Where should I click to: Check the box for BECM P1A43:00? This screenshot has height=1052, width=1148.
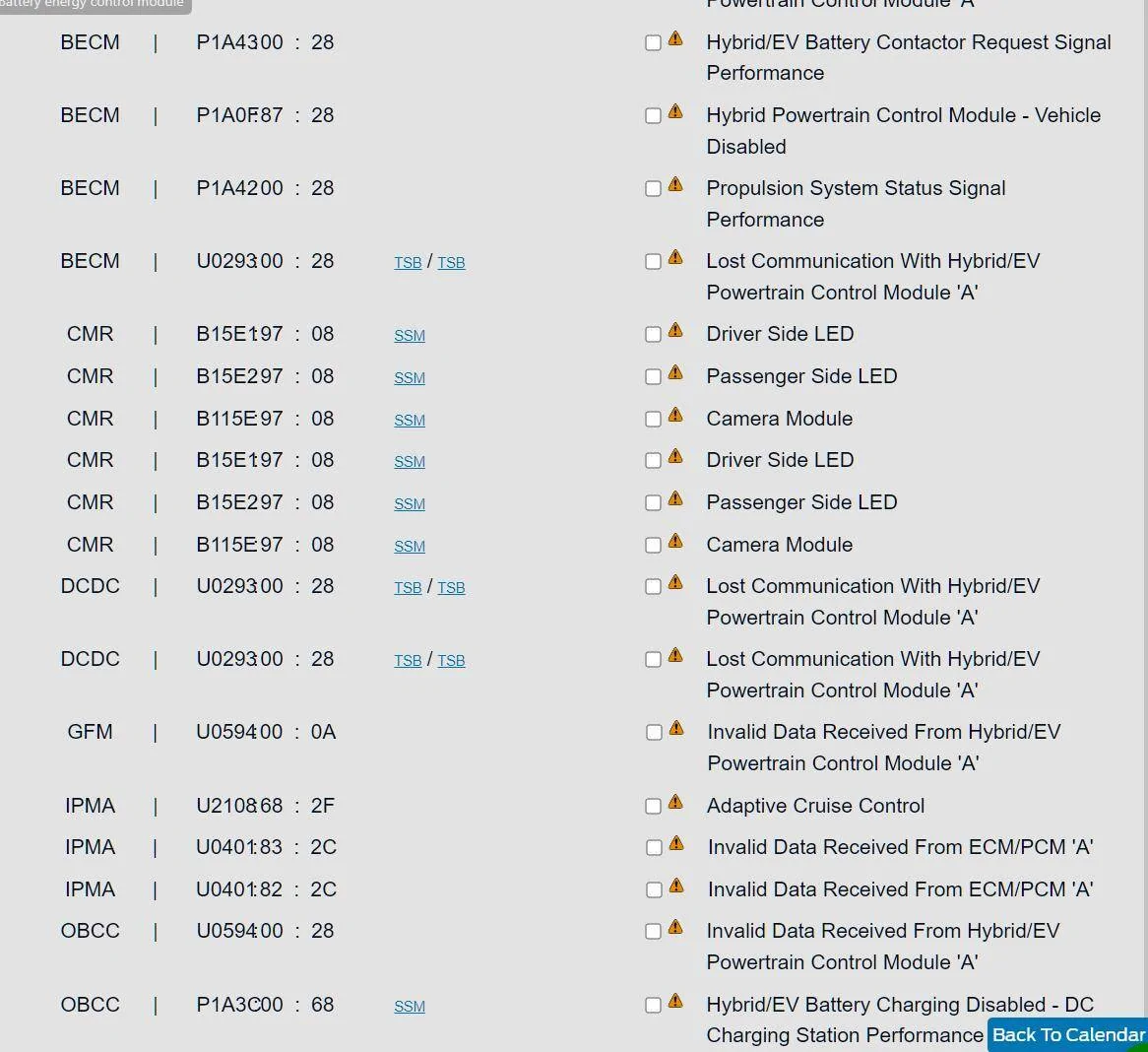point(653,42)
